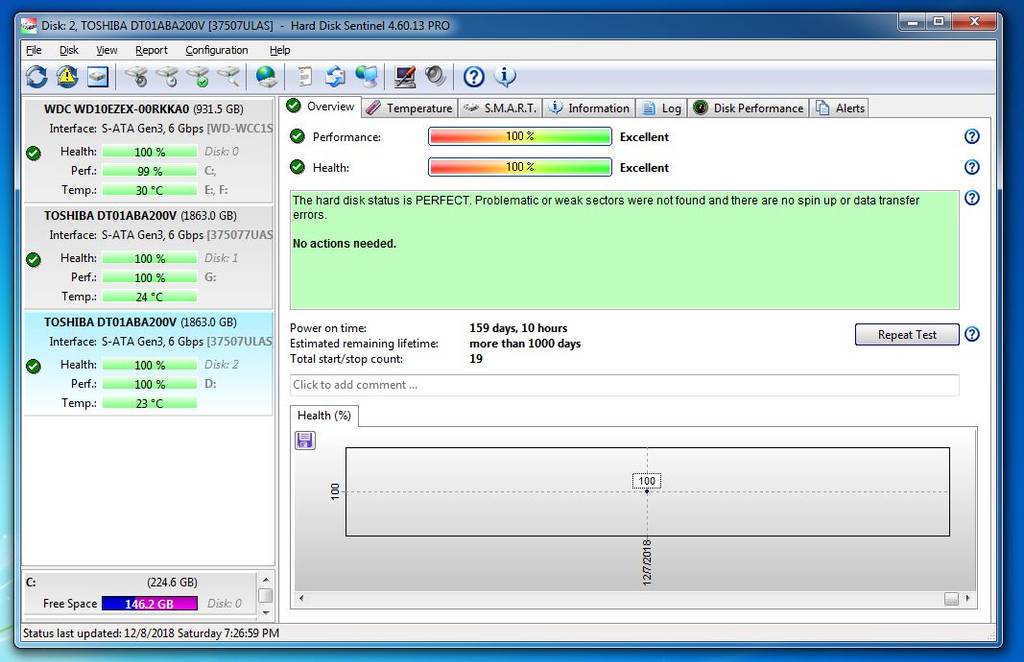
Task: Click the '159 days, 10 hours' power-on value
Action: point(518,328)
